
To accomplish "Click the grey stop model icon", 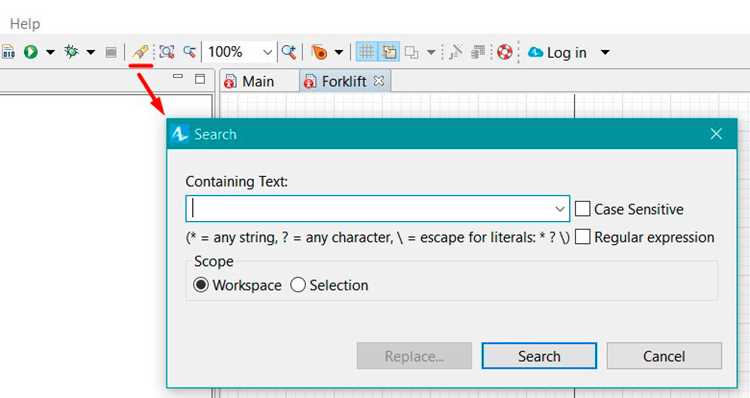I will pos(111,52).
